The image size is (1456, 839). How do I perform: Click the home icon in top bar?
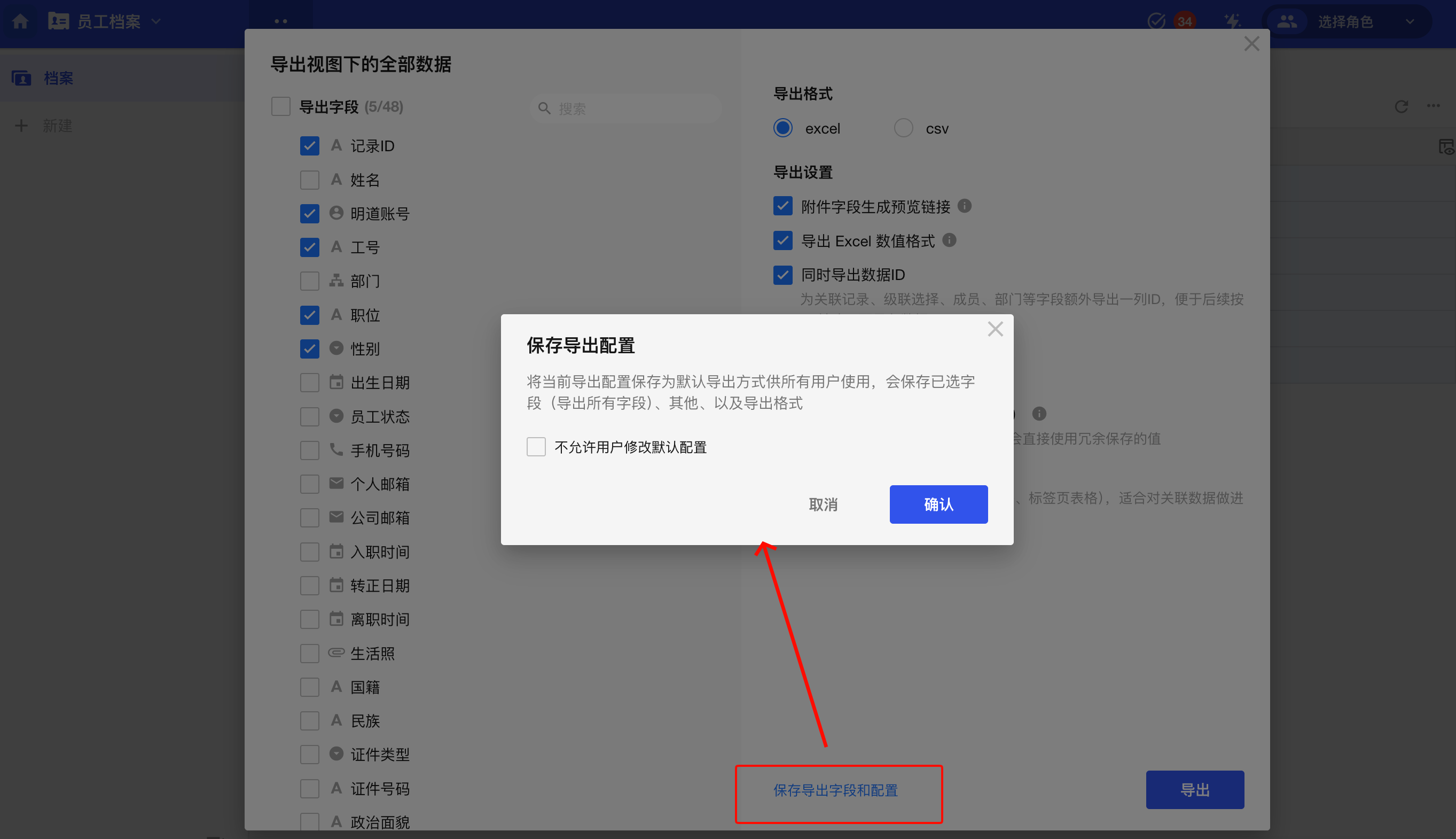20,21
